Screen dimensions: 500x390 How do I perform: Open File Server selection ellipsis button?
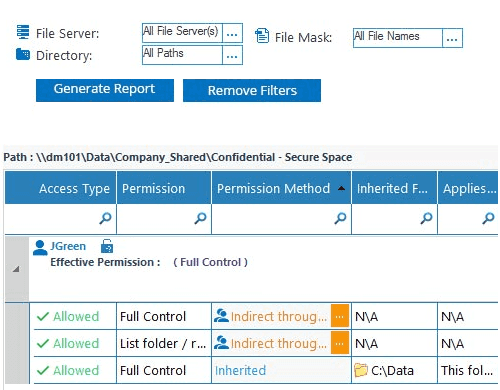[x=232, y=33]
